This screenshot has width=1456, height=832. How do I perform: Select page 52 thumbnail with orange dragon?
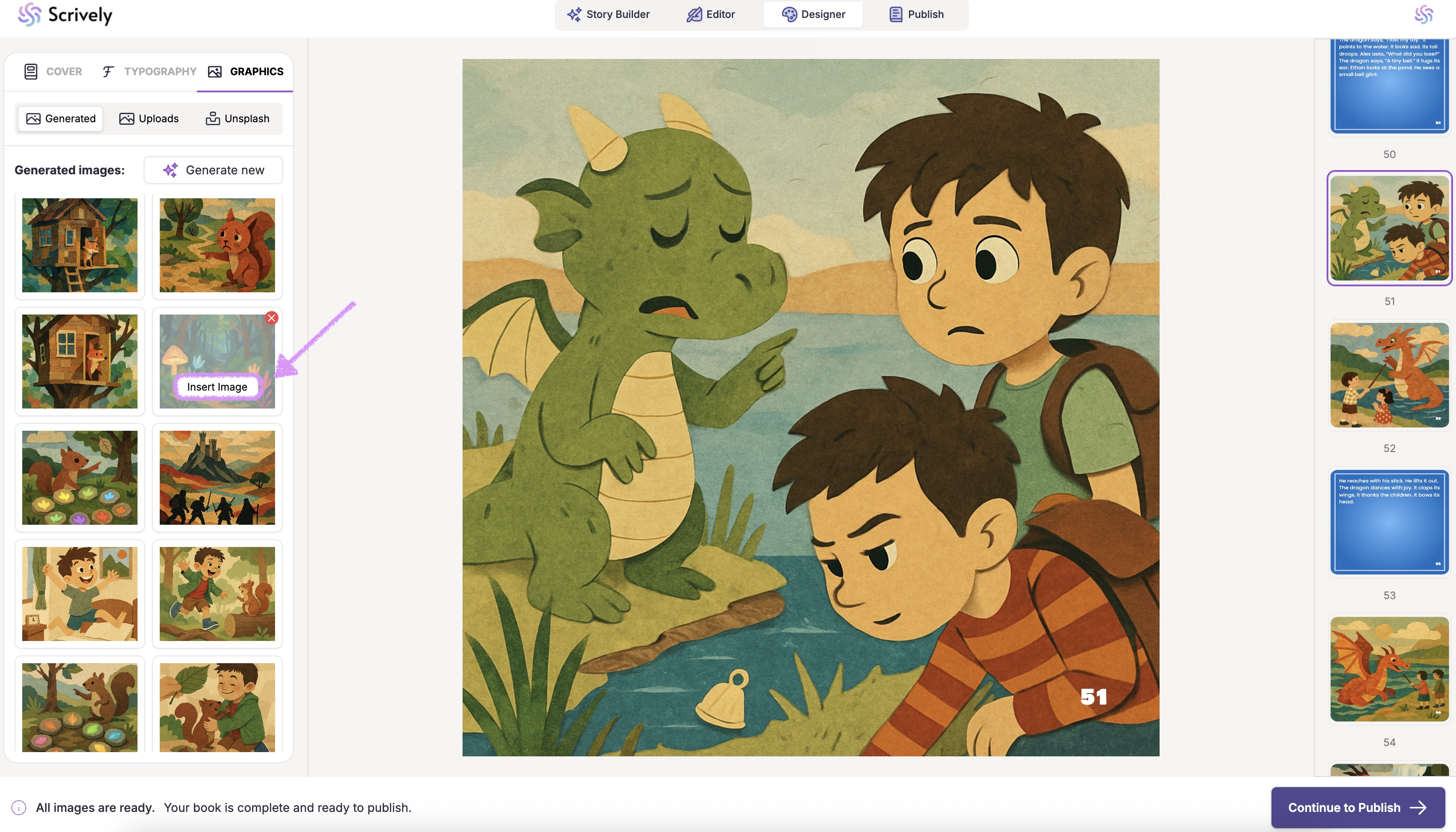(x=1389, y=375)
